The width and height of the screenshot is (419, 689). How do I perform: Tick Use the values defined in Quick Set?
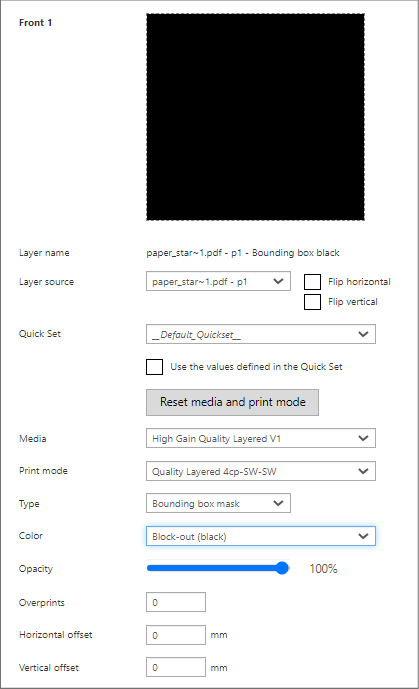[154, 367]
